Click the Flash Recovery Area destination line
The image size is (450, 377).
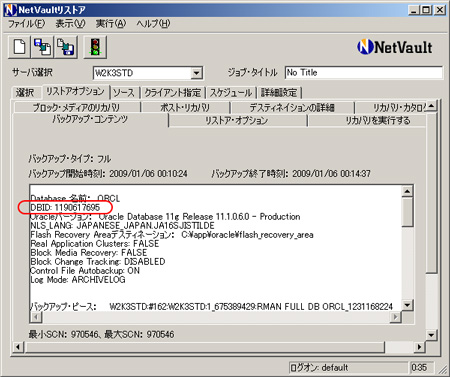(172, 235)
